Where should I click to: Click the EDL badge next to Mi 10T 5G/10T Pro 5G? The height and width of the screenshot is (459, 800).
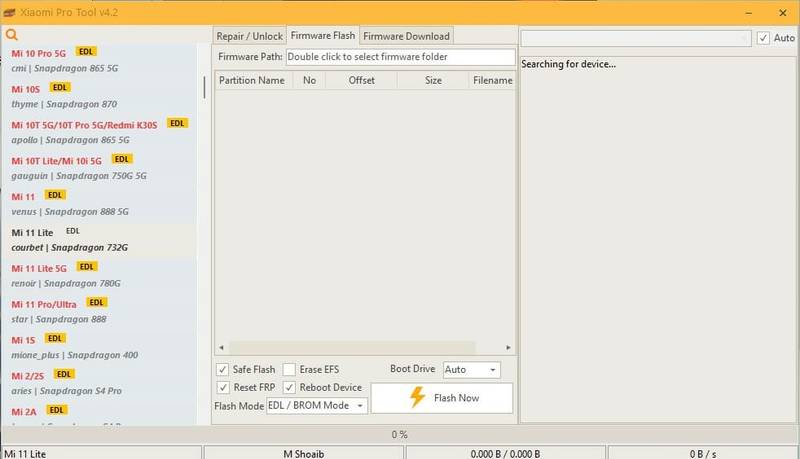point(177,123)
